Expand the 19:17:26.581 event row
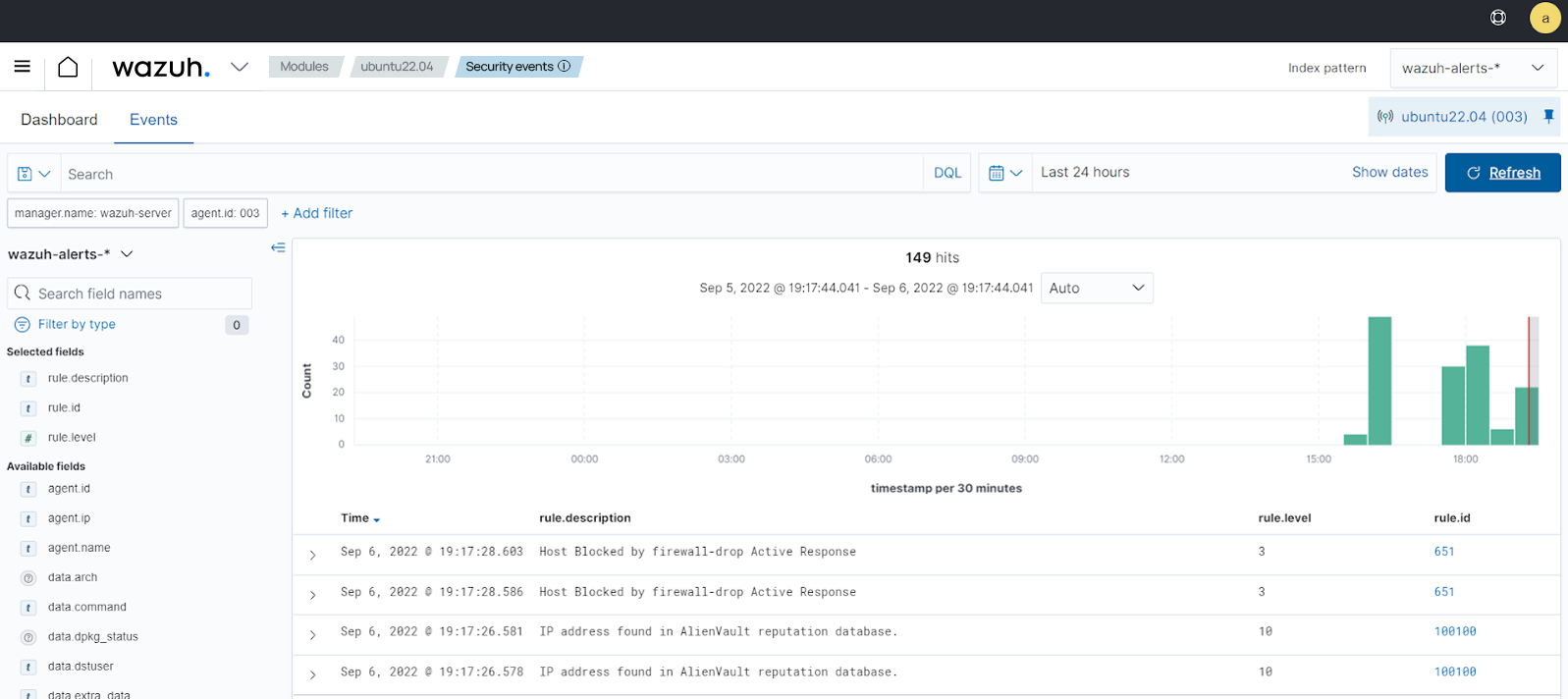 (313, 635)
